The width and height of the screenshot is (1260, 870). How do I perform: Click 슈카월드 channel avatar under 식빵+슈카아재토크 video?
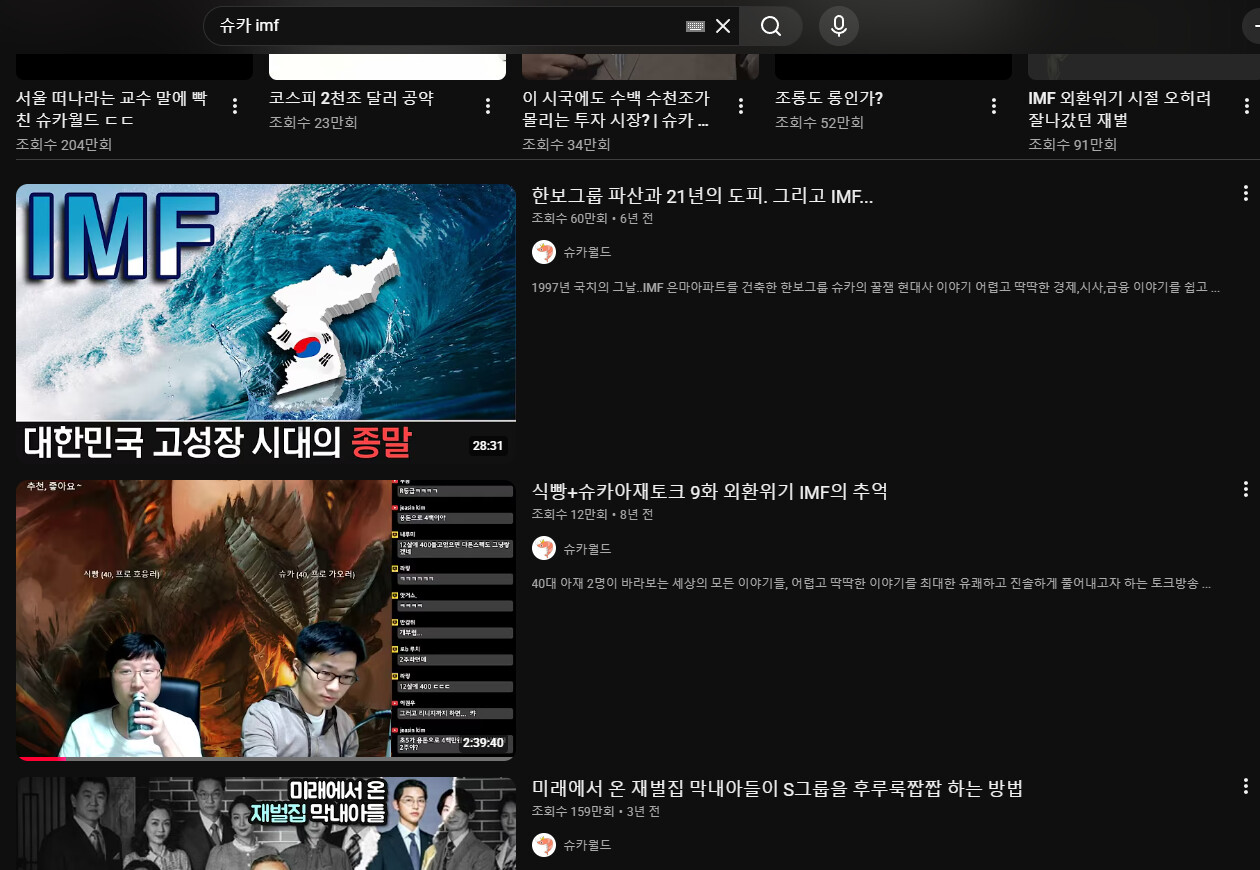coord(544,548)
